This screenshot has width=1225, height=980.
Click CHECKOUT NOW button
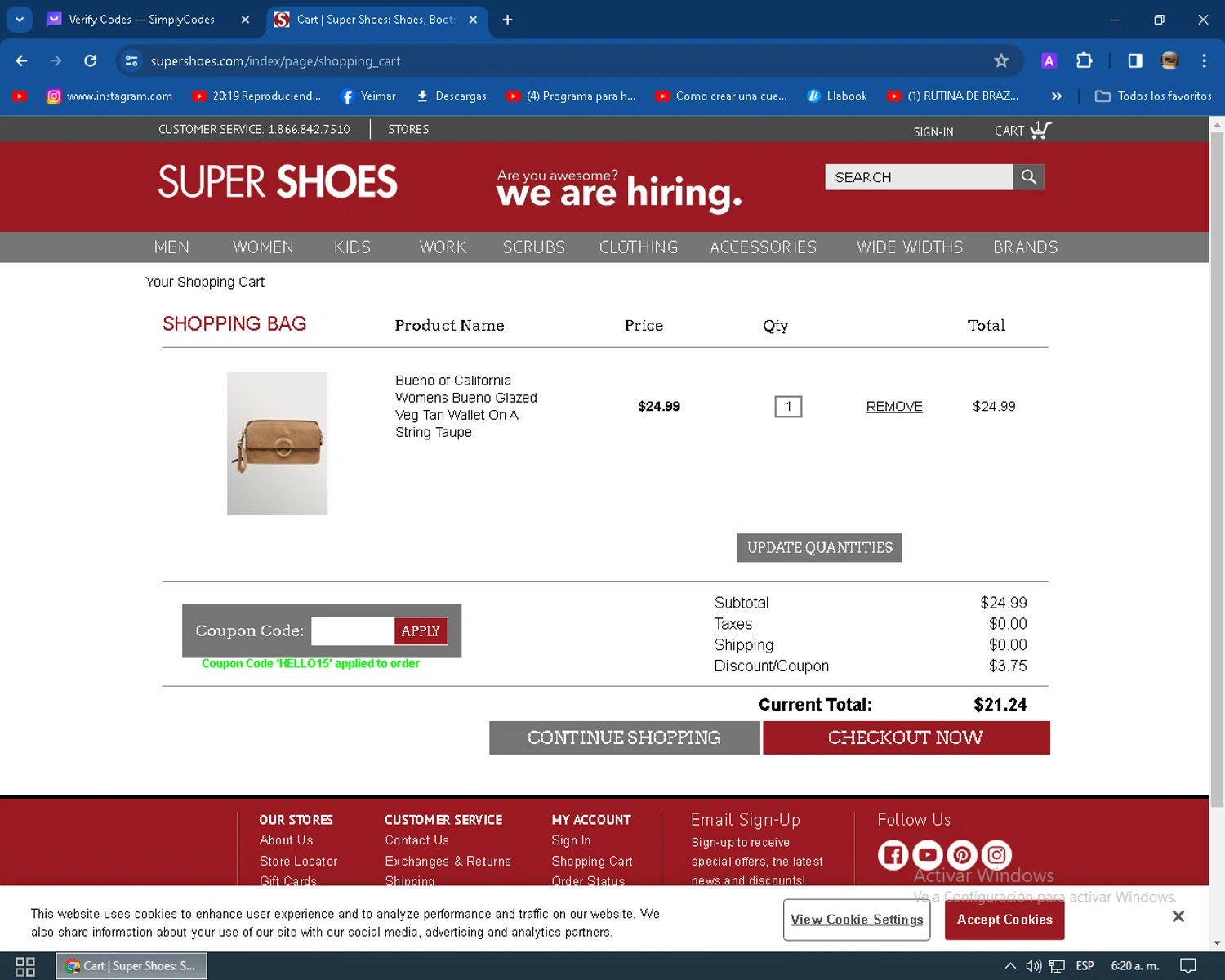[x=906, y=737]
